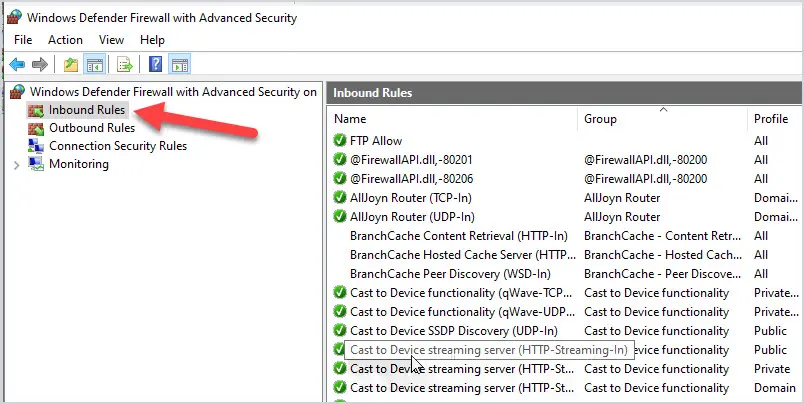Expand the Monitoring tree node
Image resolution: width=804 pixels, height=404 pixels.
[16, 165]
